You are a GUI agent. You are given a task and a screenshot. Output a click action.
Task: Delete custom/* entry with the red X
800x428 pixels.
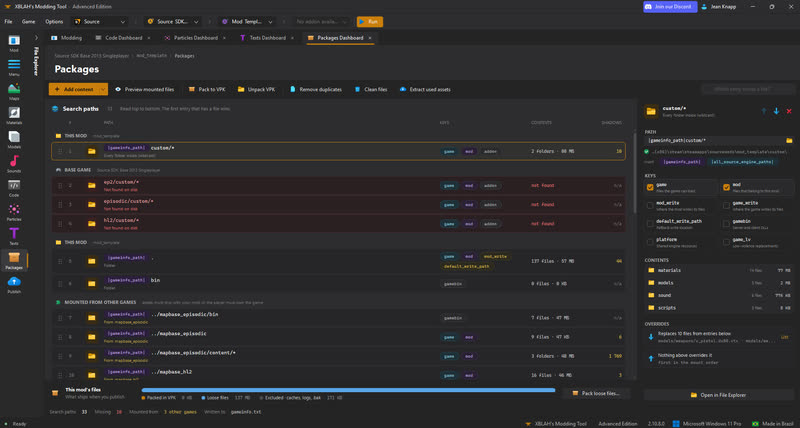click(x=789, y=111)
